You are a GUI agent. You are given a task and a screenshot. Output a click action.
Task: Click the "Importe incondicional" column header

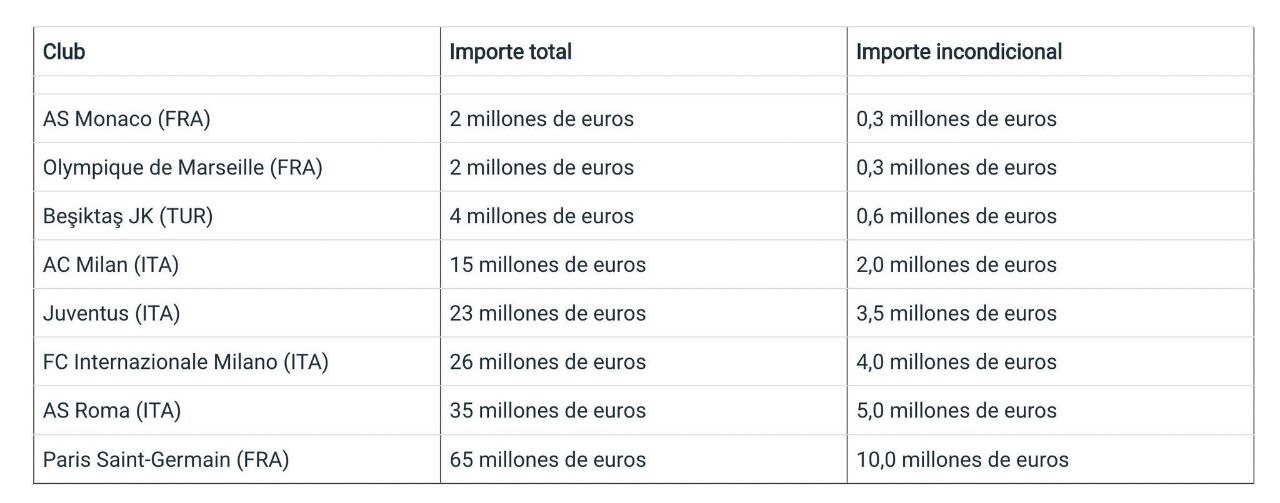tap(959, 52)
